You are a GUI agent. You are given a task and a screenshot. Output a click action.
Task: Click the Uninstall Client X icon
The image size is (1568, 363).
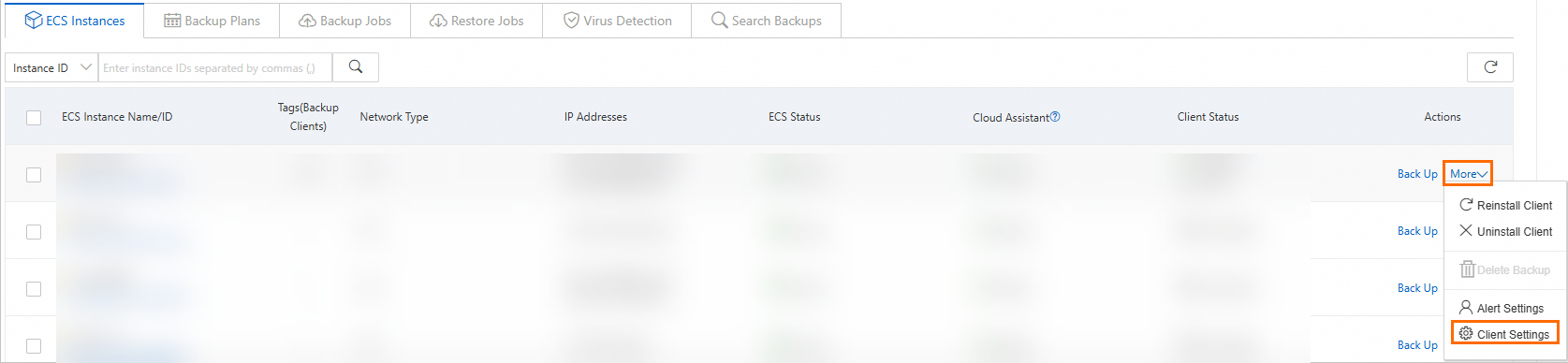tap(1466, 231)
